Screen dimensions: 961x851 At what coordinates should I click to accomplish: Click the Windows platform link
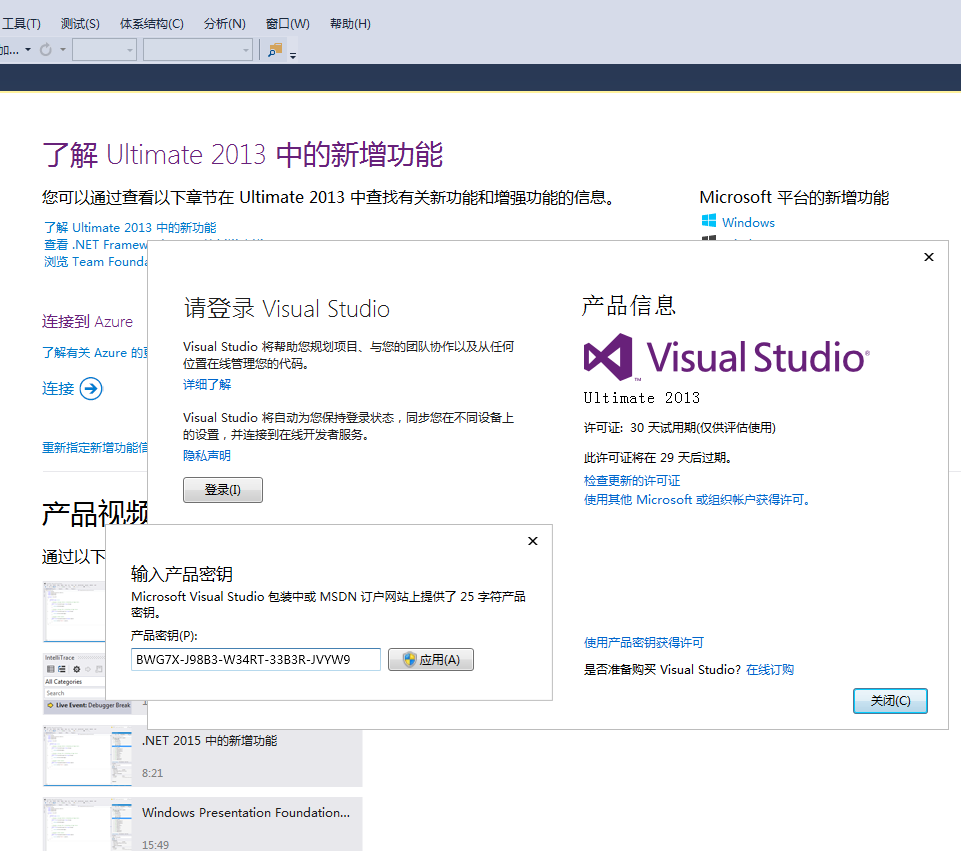[748, 222]
